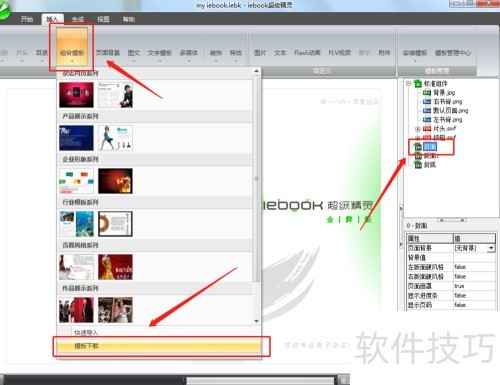Choose the white floral 页面风格系列 template
Viewport: 500px width, 385px height.
point(76,267)
